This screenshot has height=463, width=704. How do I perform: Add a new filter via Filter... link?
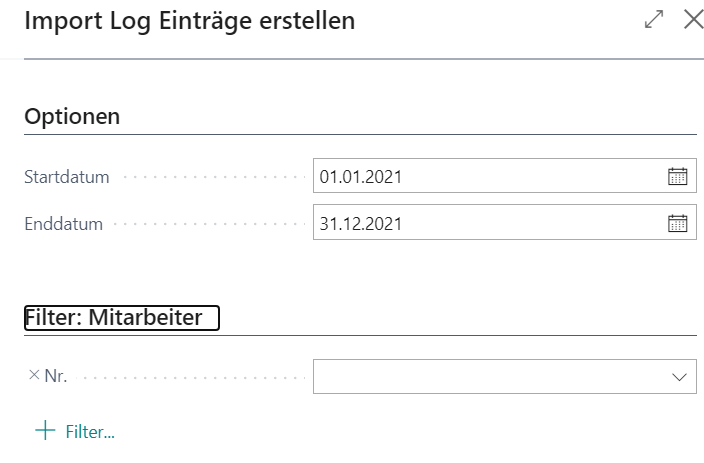point(75,431)
